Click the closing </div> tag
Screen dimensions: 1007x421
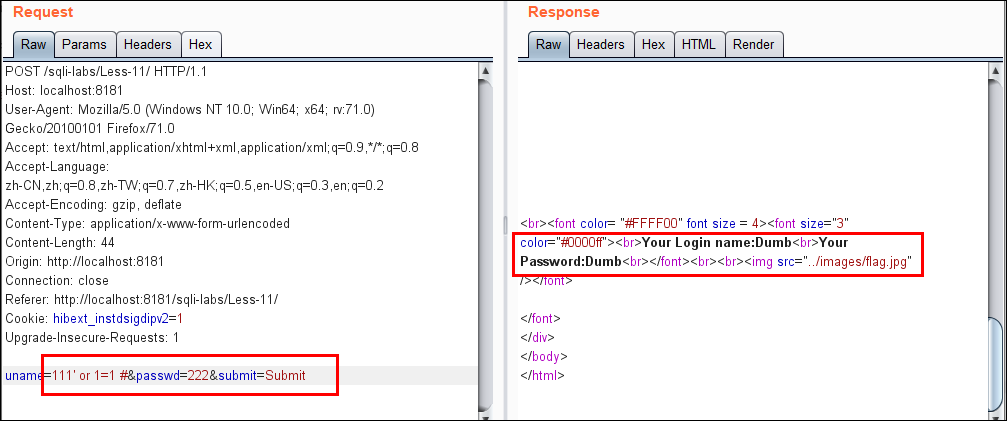pyautogui.click(x=537, y=338)
